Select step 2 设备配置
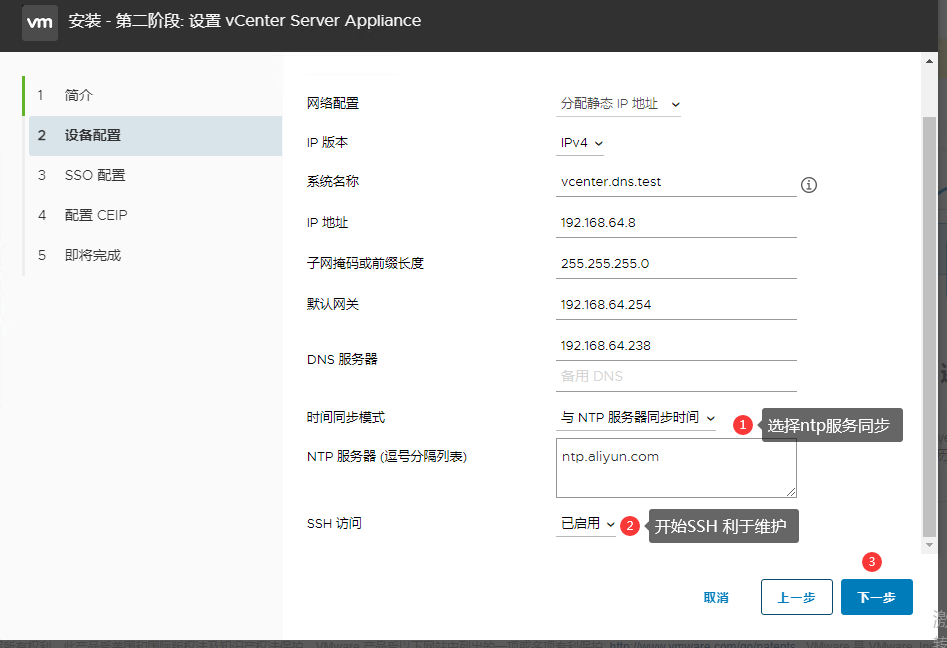Image resolution: width=947 pixels, height=648 pixels. (93, 135)
